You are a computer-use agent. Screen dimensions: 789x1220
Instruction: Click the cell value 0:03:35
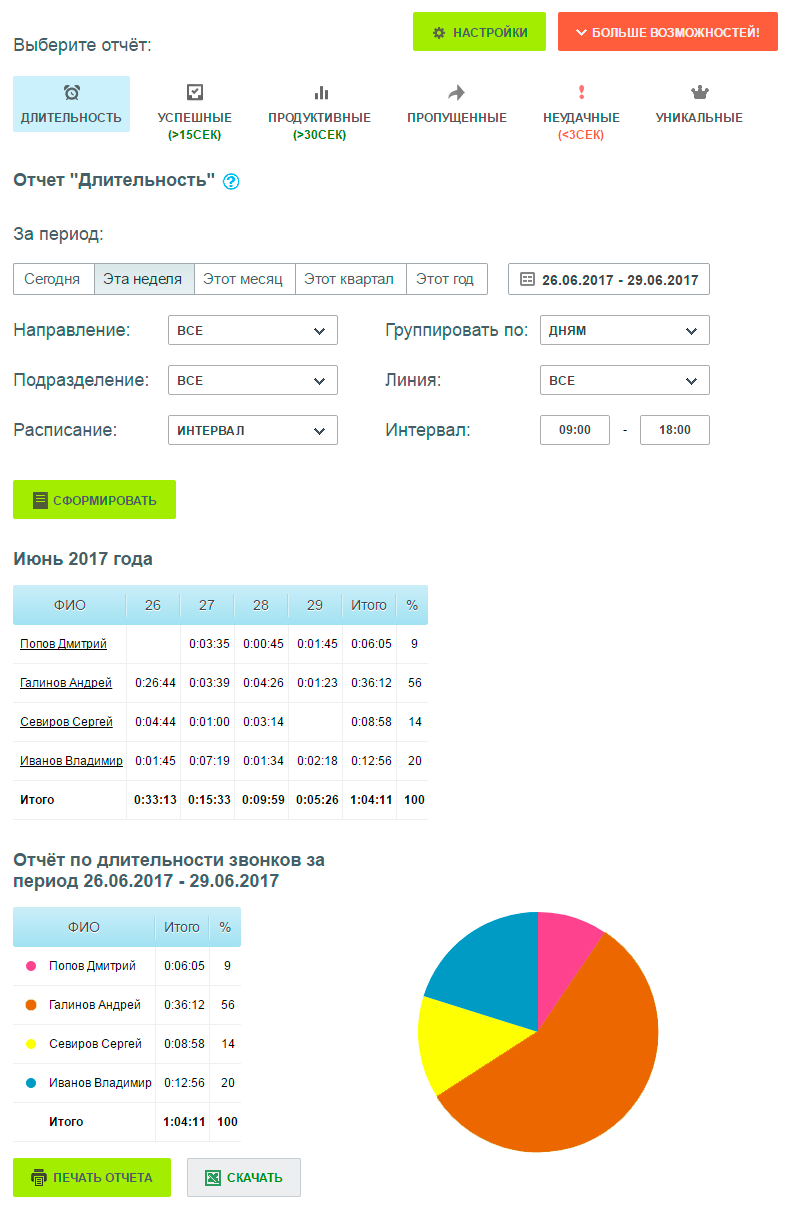pyautogui.click(x=209, y=644)
